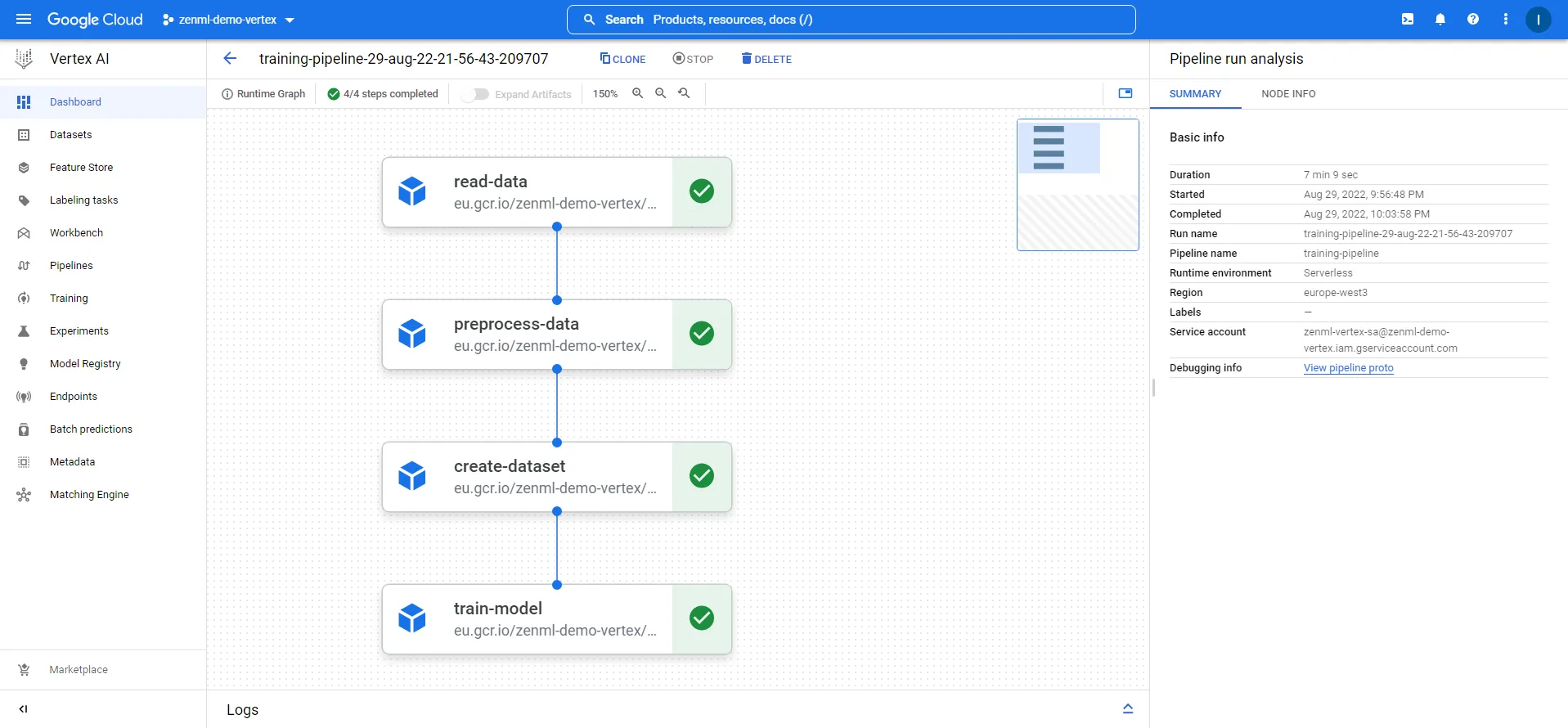Open Matching Engine in the sidebar
Viewport: 1568px width, 728px height.
pos(103,495)
